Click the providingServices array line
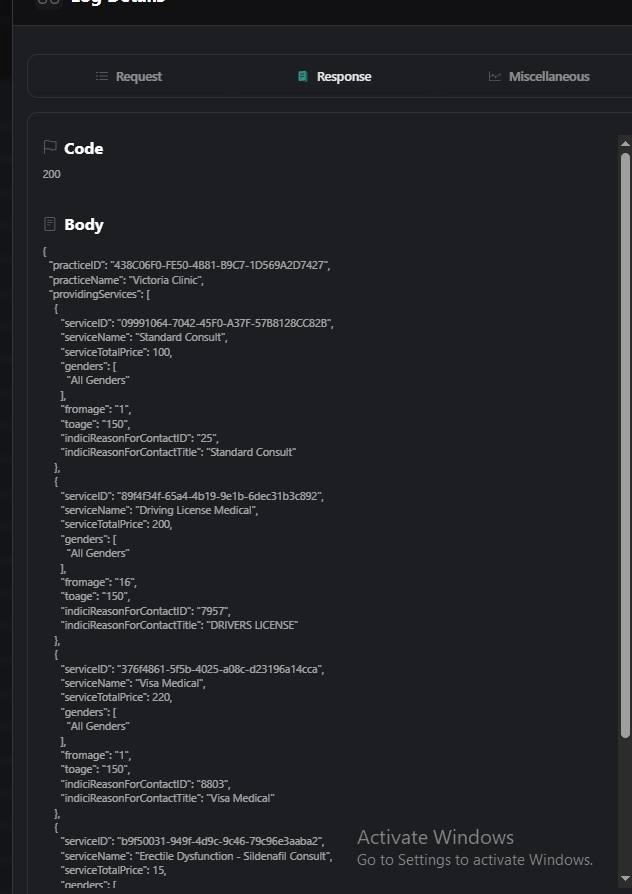Viewport: 632px width, 894px height. click(100, 294)
